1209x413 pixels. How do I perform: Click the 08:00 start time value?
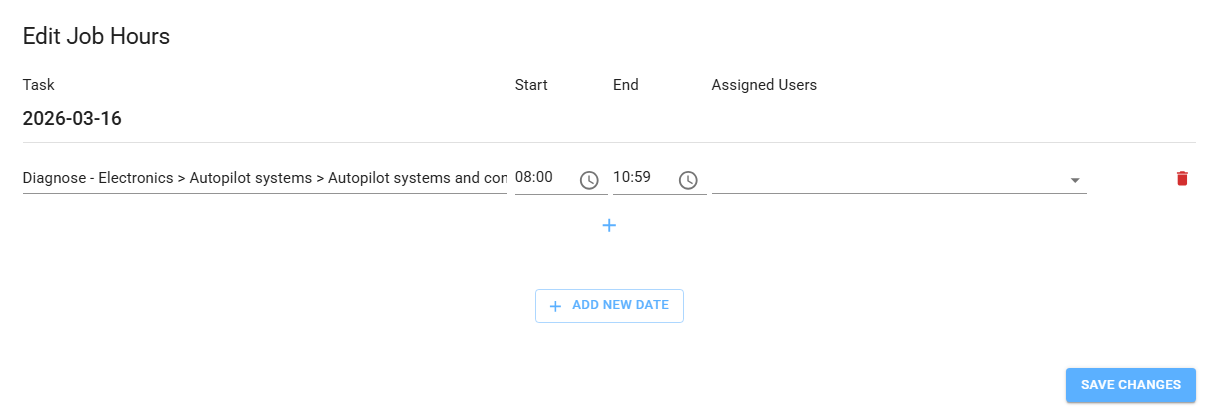click(534, 178)
